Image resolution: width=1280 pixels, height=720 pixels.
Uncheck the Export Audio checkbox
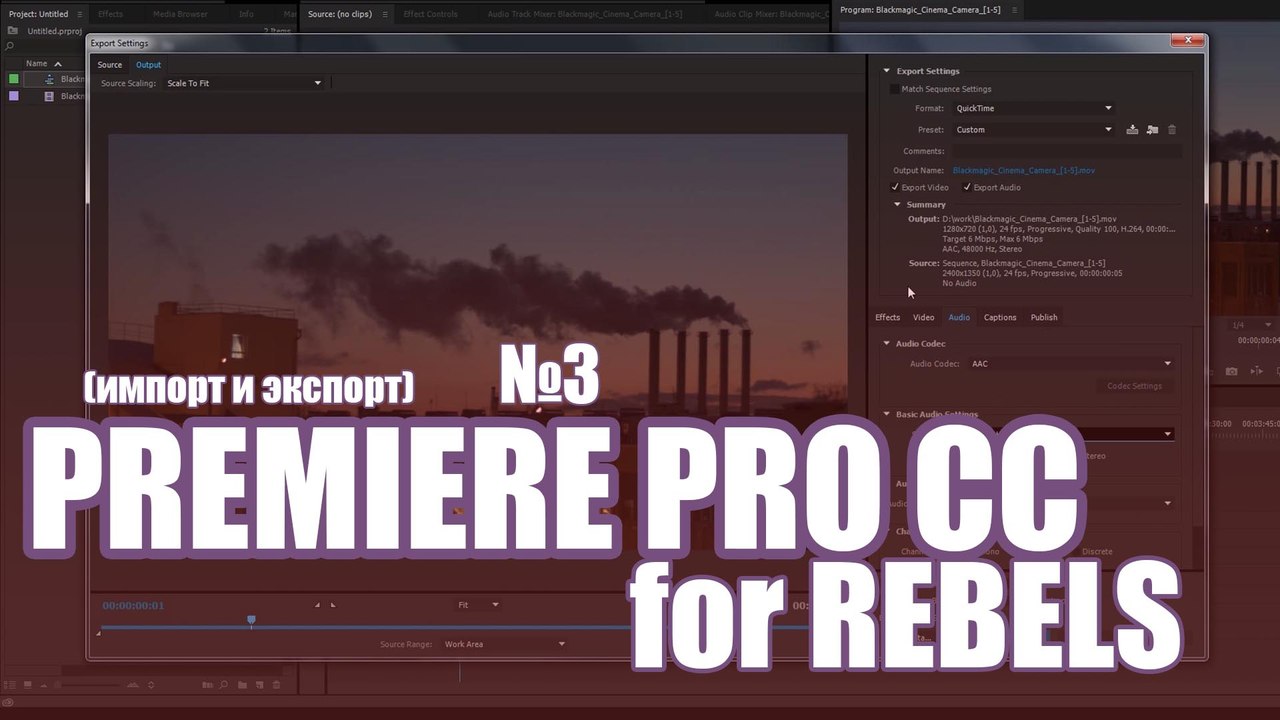tap(967, 187)
